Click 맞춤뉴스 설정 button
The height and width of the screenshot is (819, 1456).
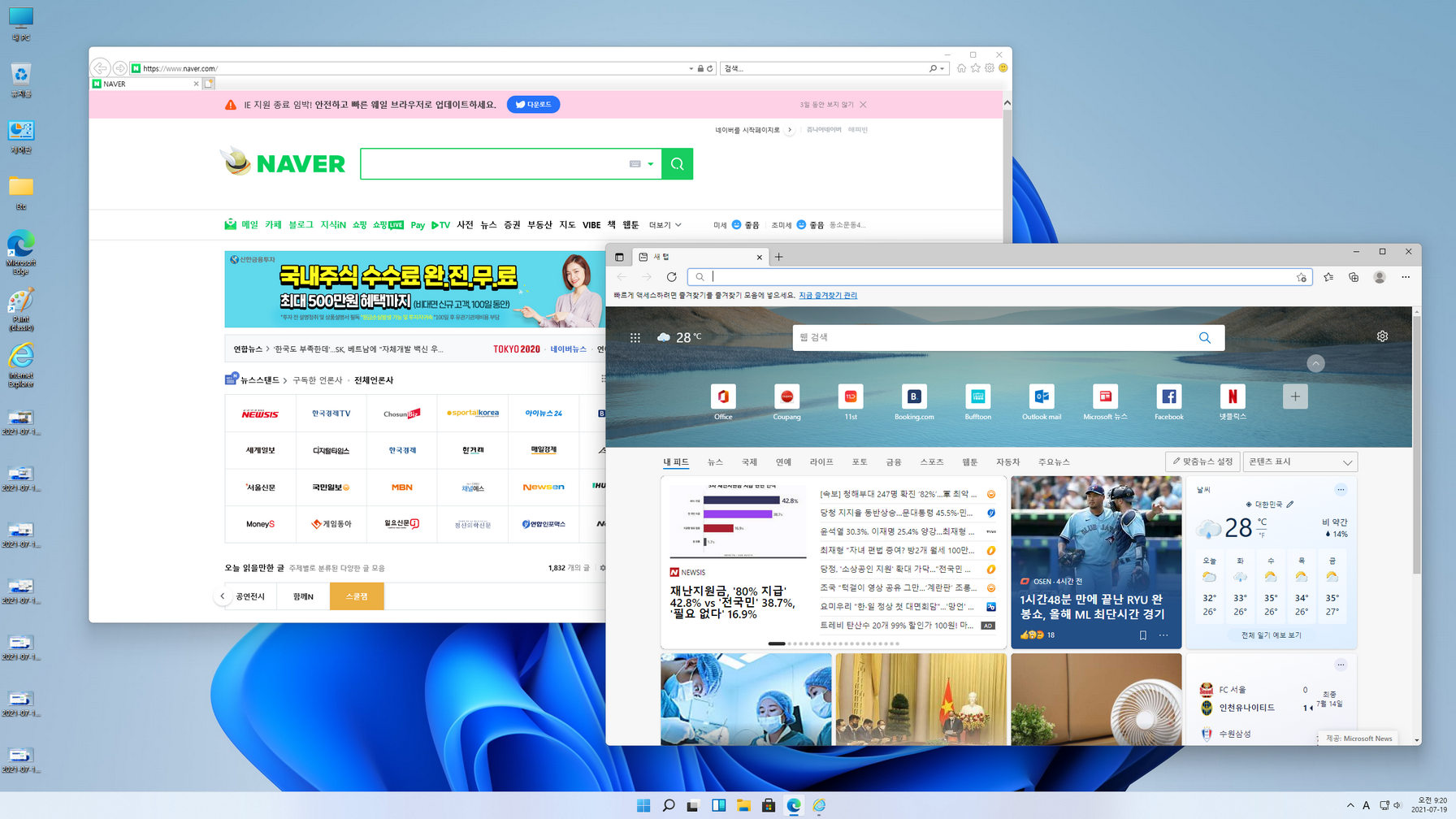pyautogui.click(x=1202, y=461)
